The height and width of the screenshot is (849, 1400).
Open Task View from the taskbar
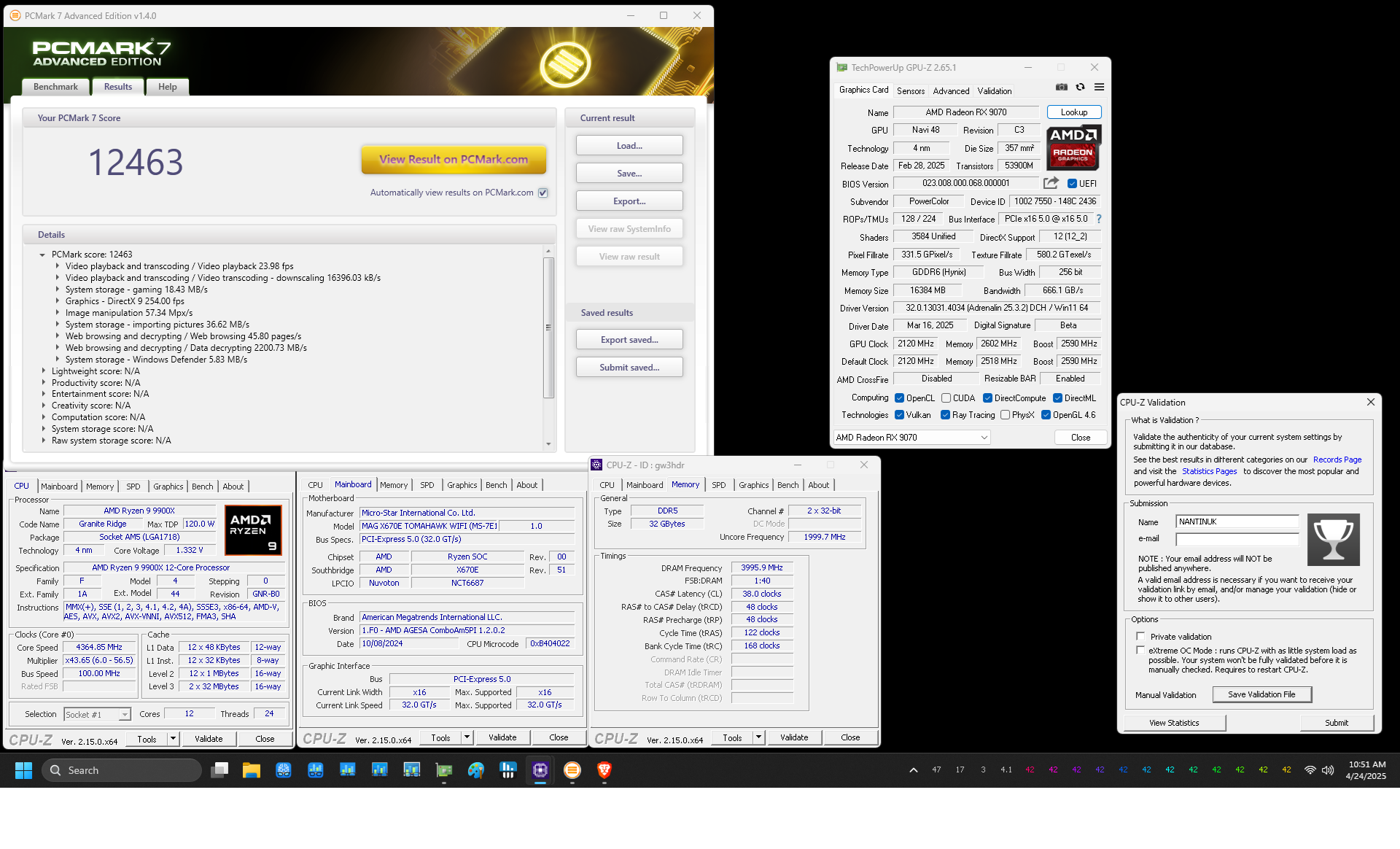[219, 770]
